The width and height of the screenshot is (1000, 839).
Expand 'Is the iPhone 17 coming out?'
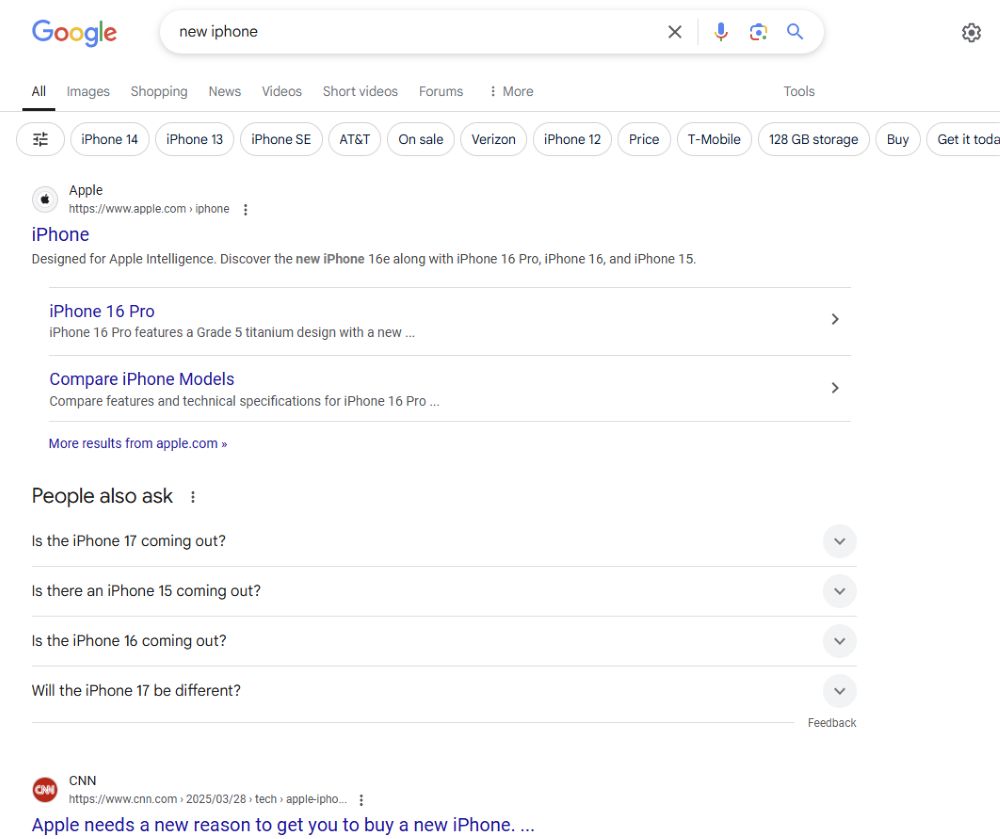click(839, 541)
